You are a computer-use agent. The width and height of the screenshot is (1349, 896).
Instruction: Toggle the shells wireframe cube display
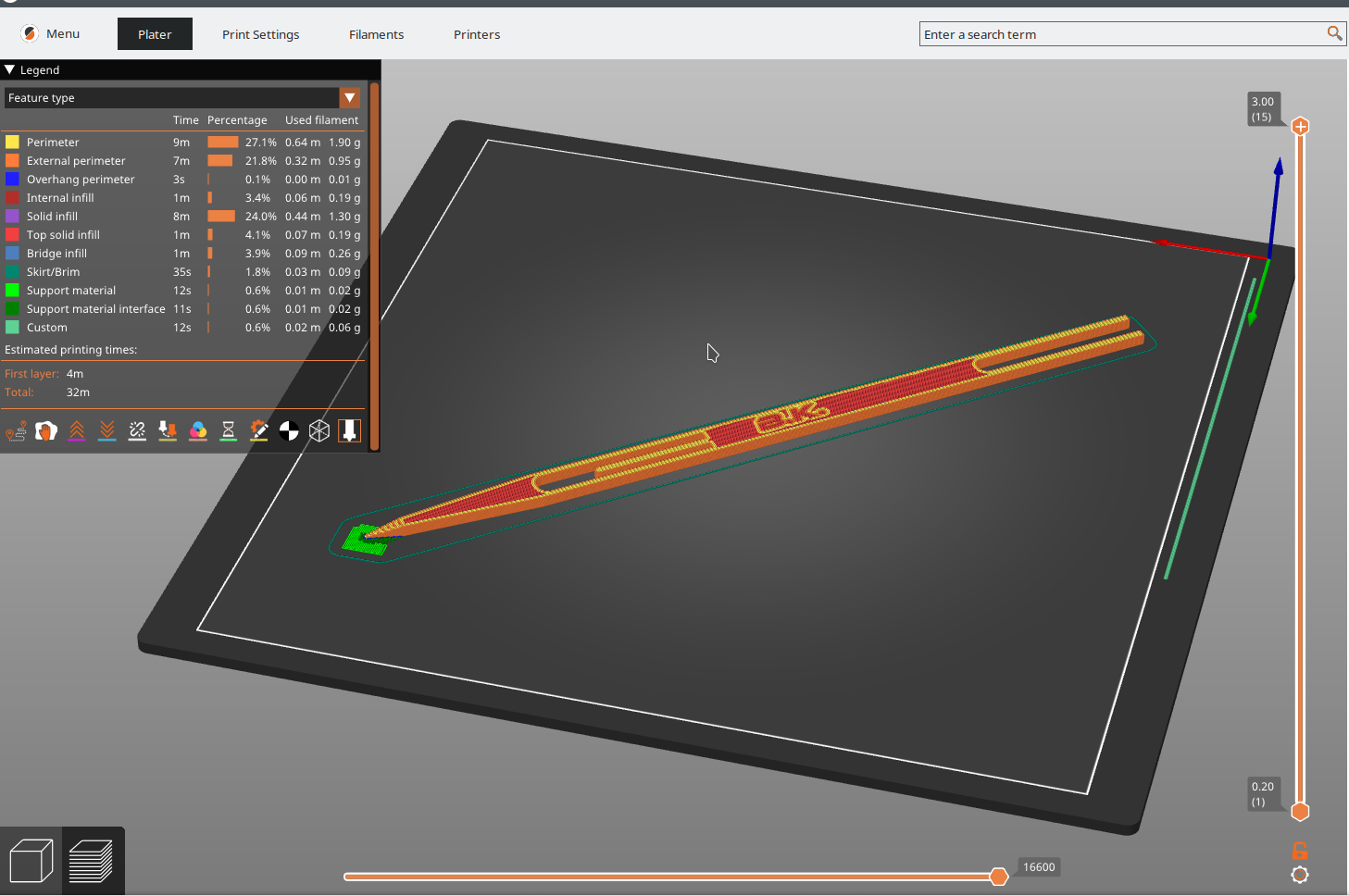pyautogui.click(x=319, y=430)
